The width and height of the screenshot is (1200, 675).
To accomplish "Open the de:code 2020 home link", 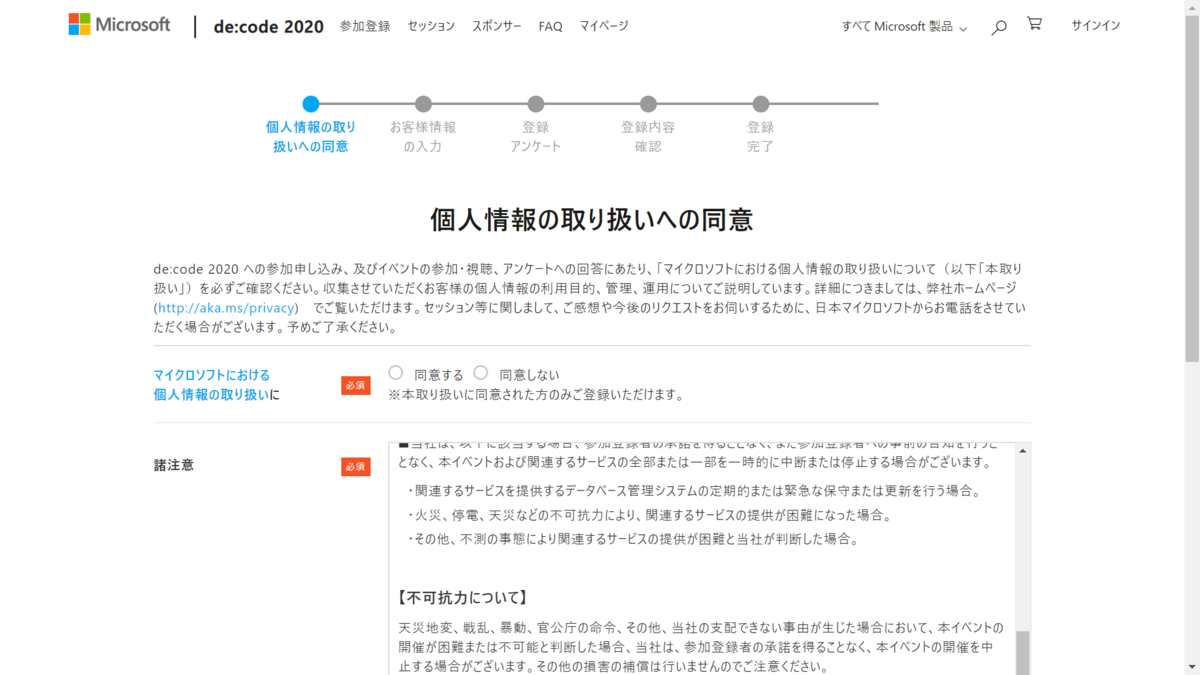I will 269,27.
